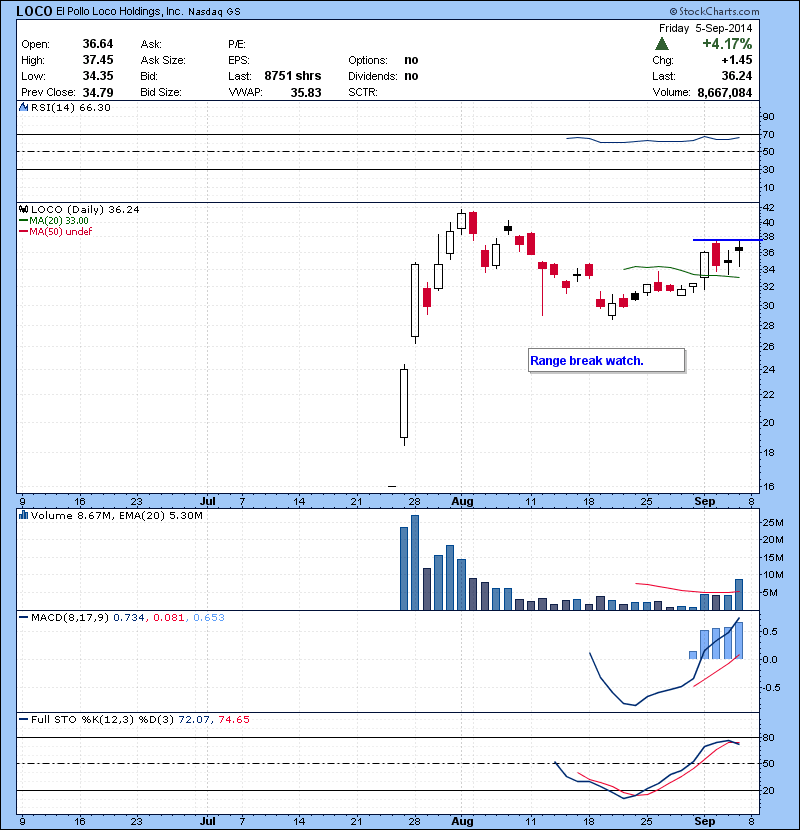The image size is (800, 830).
Task: Click the RSI(14) indicator icon
Action: point(23,107)
